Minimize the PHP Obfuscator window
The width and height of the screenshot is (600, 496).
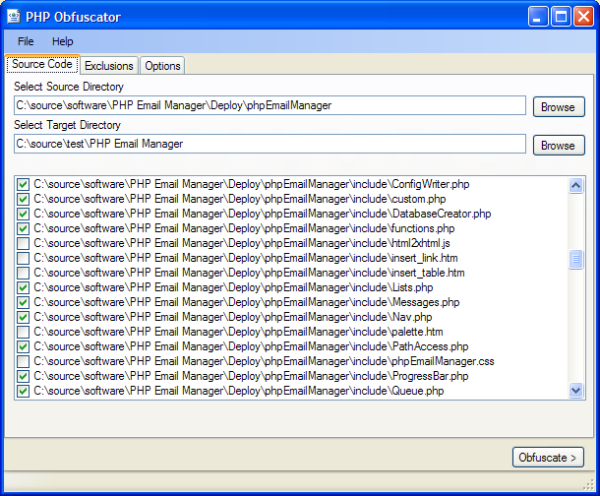tap(538, 16)
